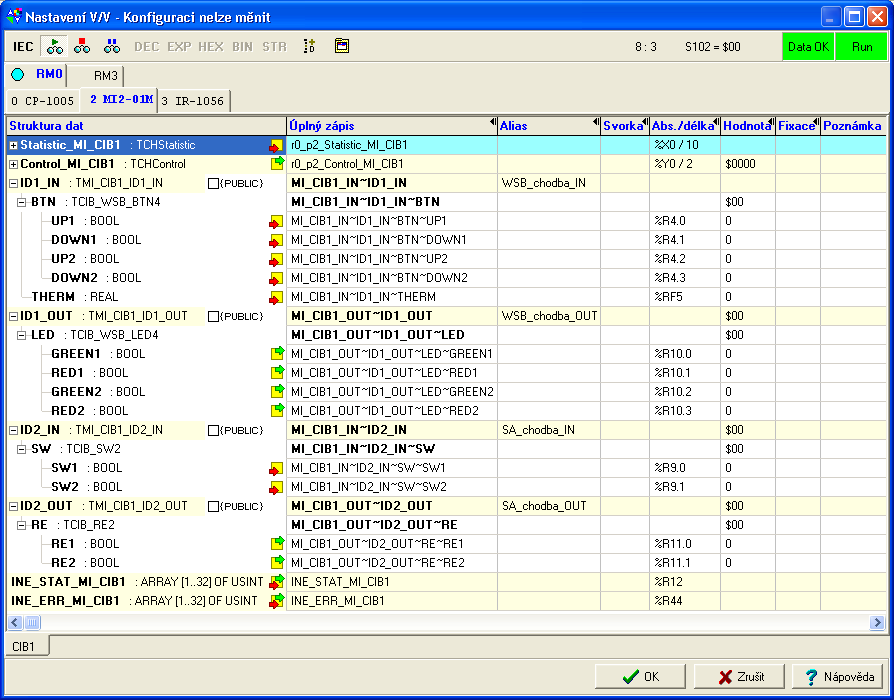Image resolution: width=894 pixels, height=700 pixels.
Task: Click green output arrow icon of Control_MI_CIB1
Action: click(x=277, y=164)
